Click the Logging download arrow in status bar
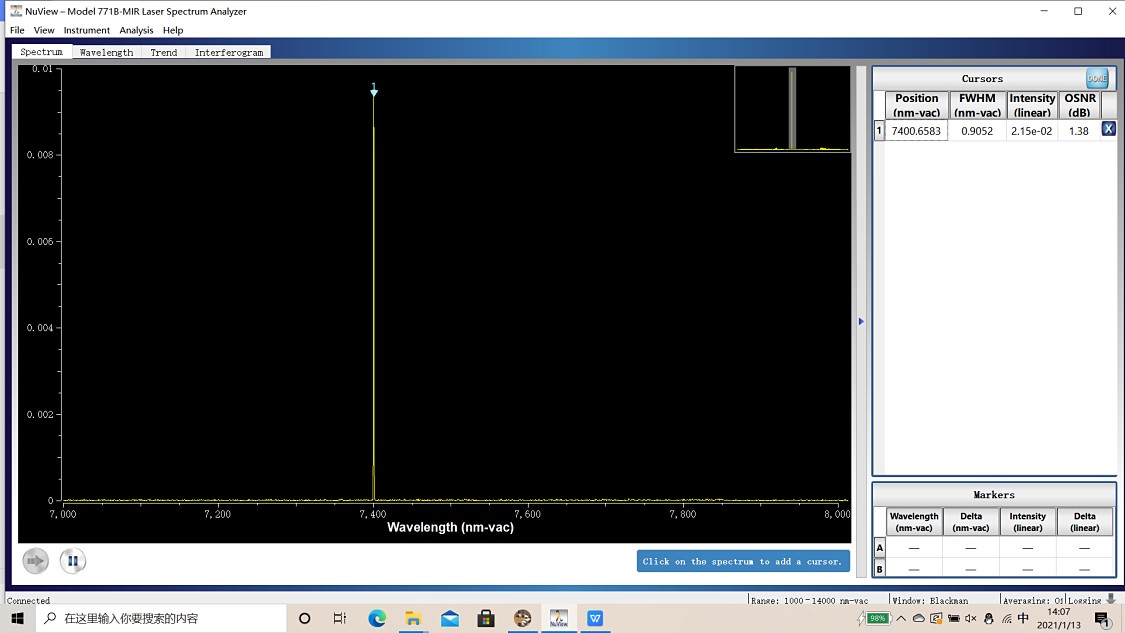1125x633 pixels. [x=1110, y=599]
